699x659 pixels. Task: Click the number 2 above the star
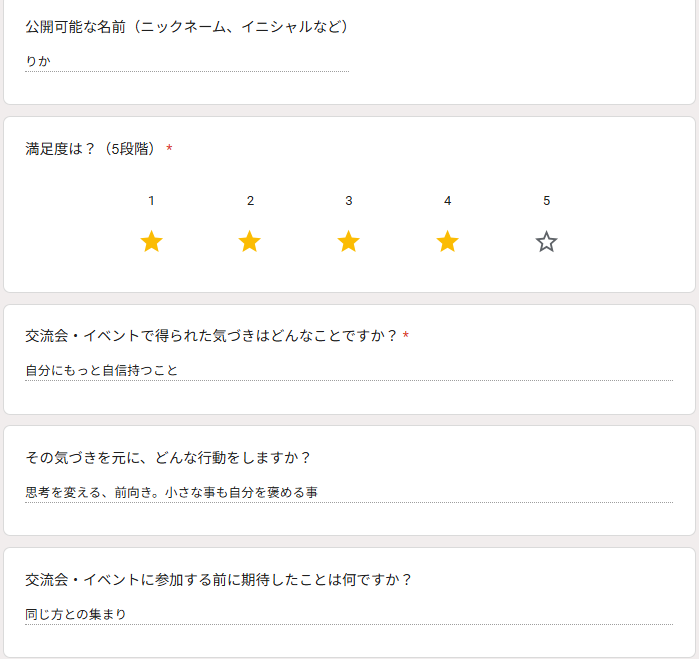(250, 201)
